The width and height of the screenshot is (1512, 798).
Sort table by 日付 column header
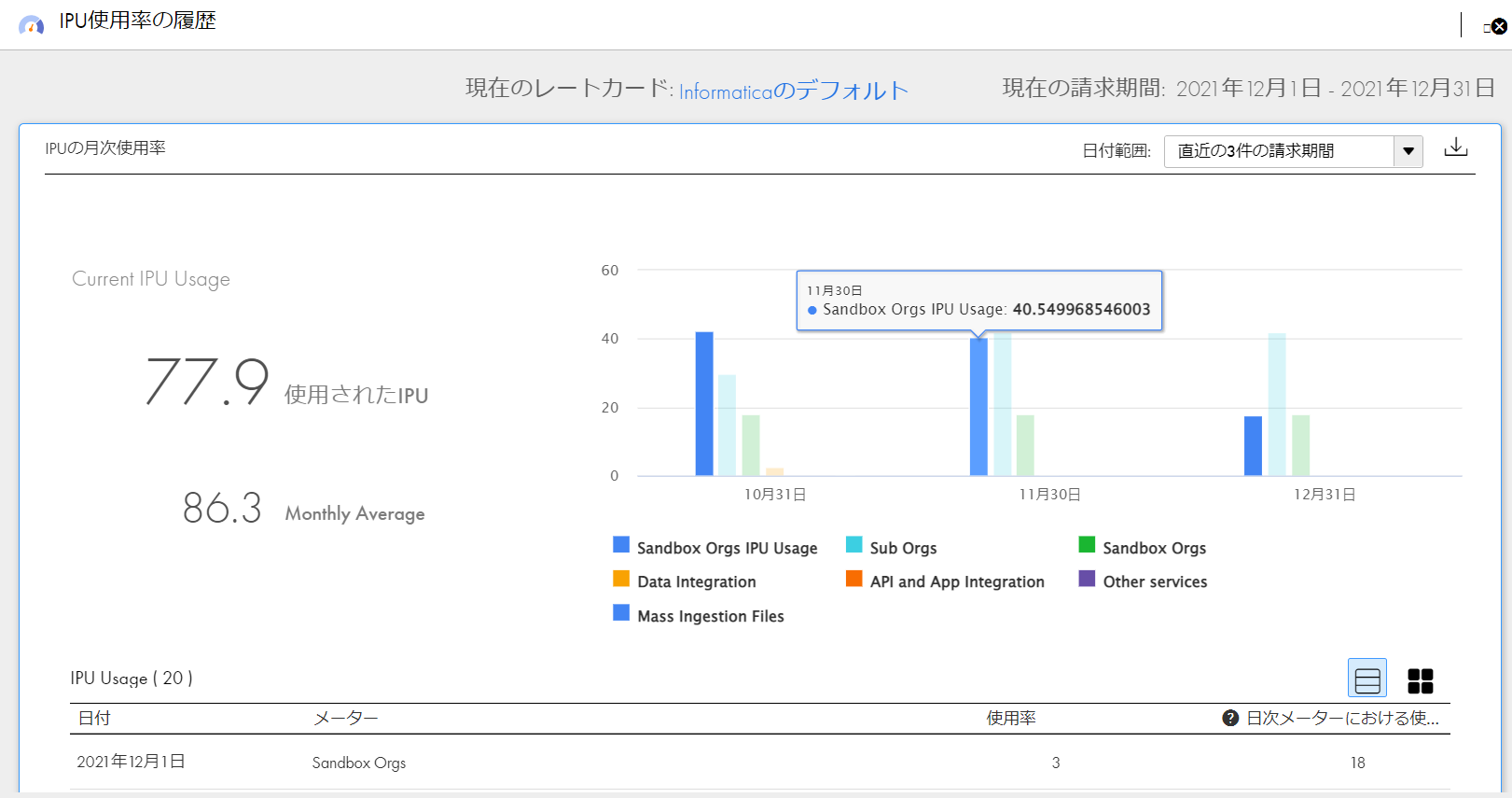click(94, 719)
